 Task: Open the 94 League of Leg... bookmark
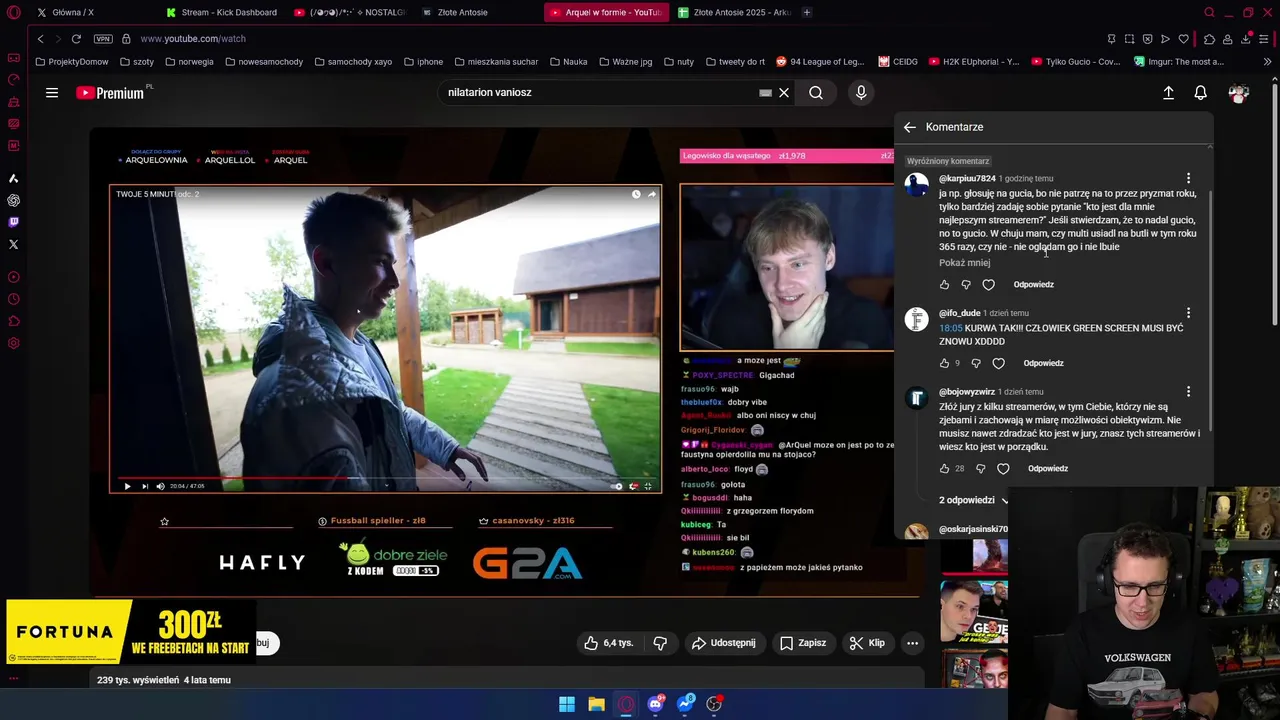coord(819,62)
